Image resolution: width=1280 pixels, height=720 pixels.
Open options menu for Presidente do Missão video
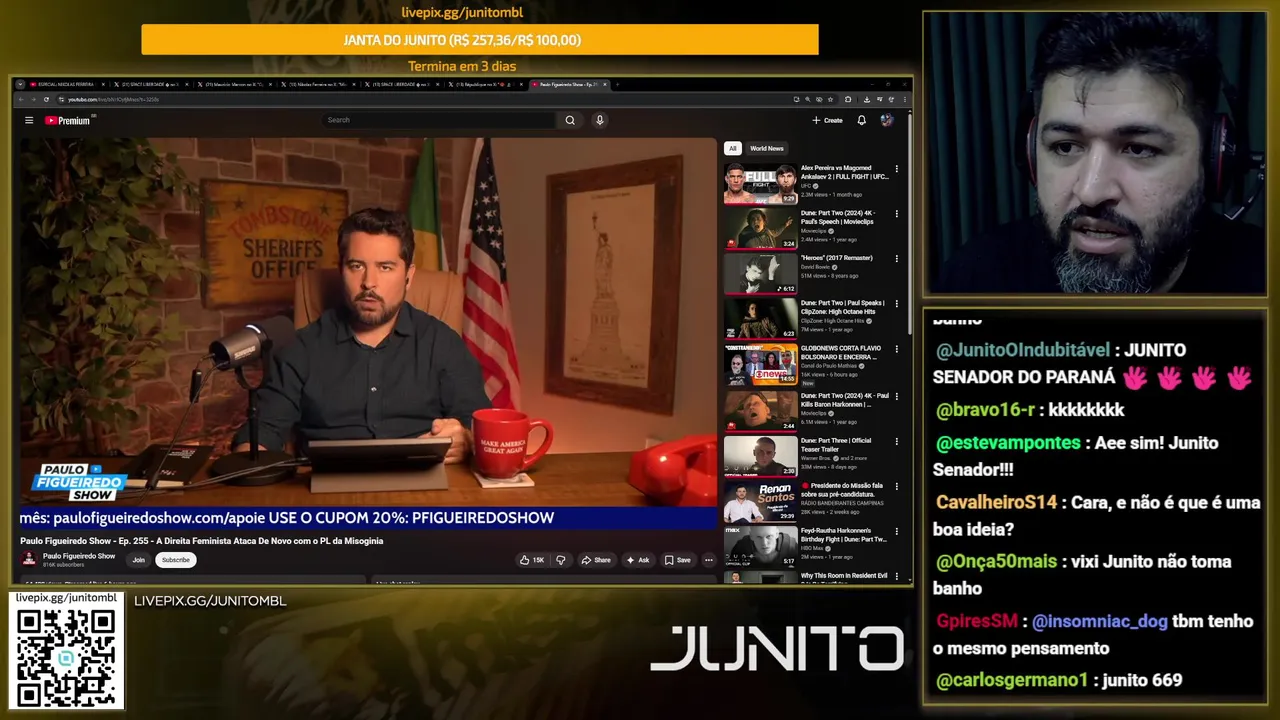pos(896,486)
